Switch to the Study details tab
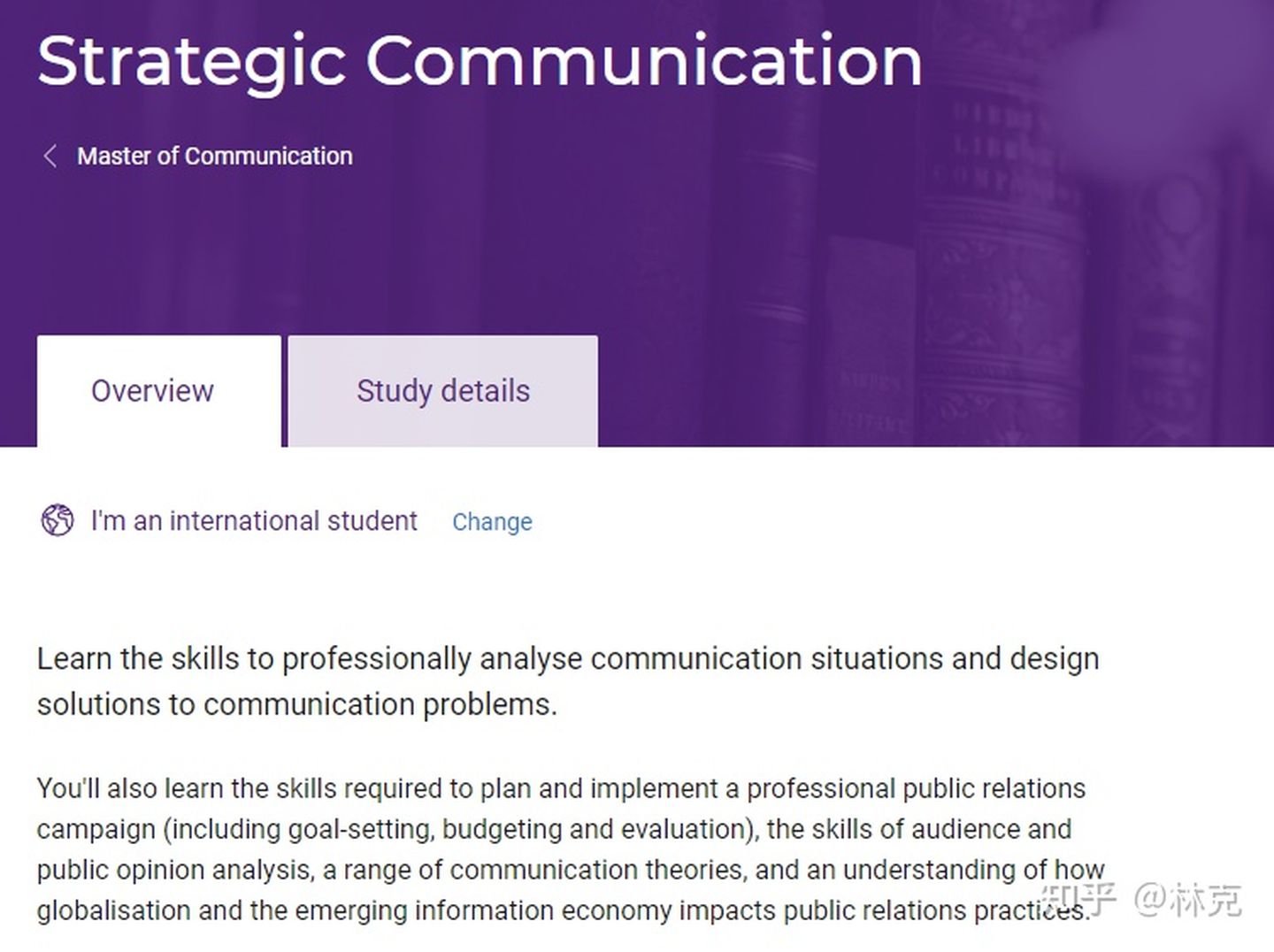 (x=442, y=391)
